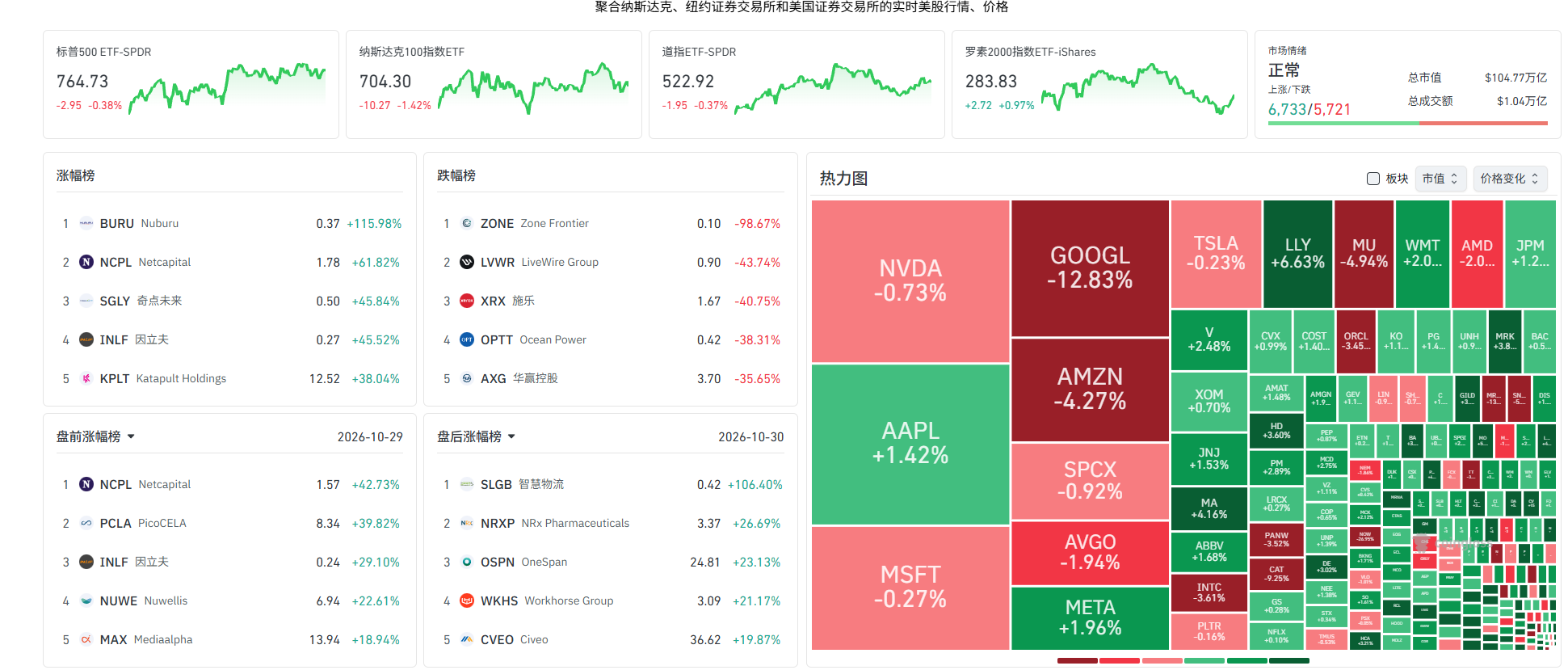
Task: Open the 市值 dropdown in heatmap
Action: coord(1440,179)
